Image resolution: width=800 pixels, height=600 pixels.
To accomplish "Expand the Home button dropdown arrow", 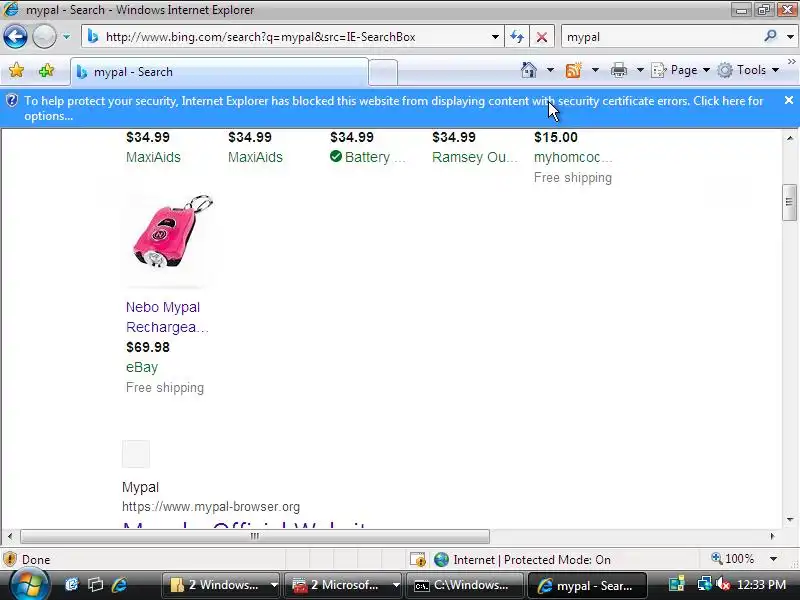I will click(x=551, y=70).
